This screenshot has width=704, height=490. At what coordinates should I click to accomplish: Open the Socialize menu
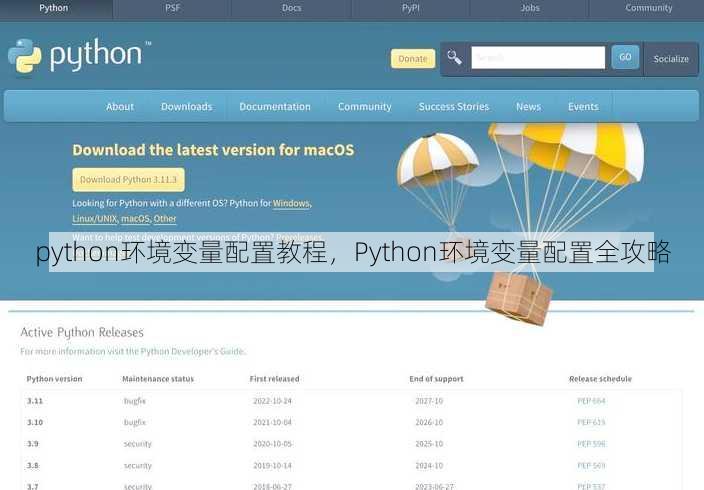(x=671, y=59)
